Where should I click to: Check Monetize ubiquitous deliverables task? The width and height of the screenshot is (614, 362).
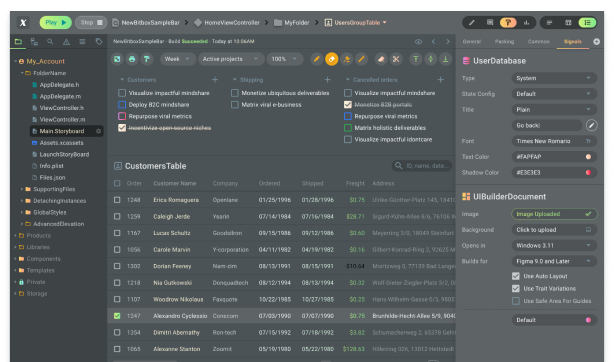coord(235,93)
